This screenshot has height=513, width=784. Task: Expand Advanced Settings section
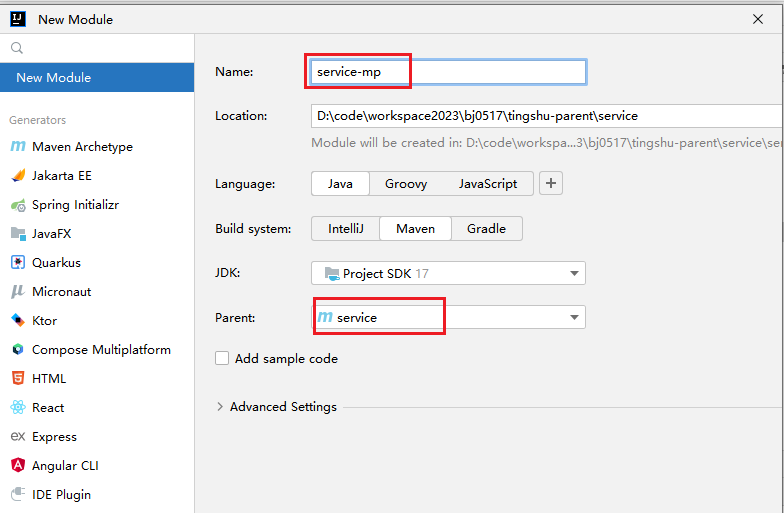point(220,407)
